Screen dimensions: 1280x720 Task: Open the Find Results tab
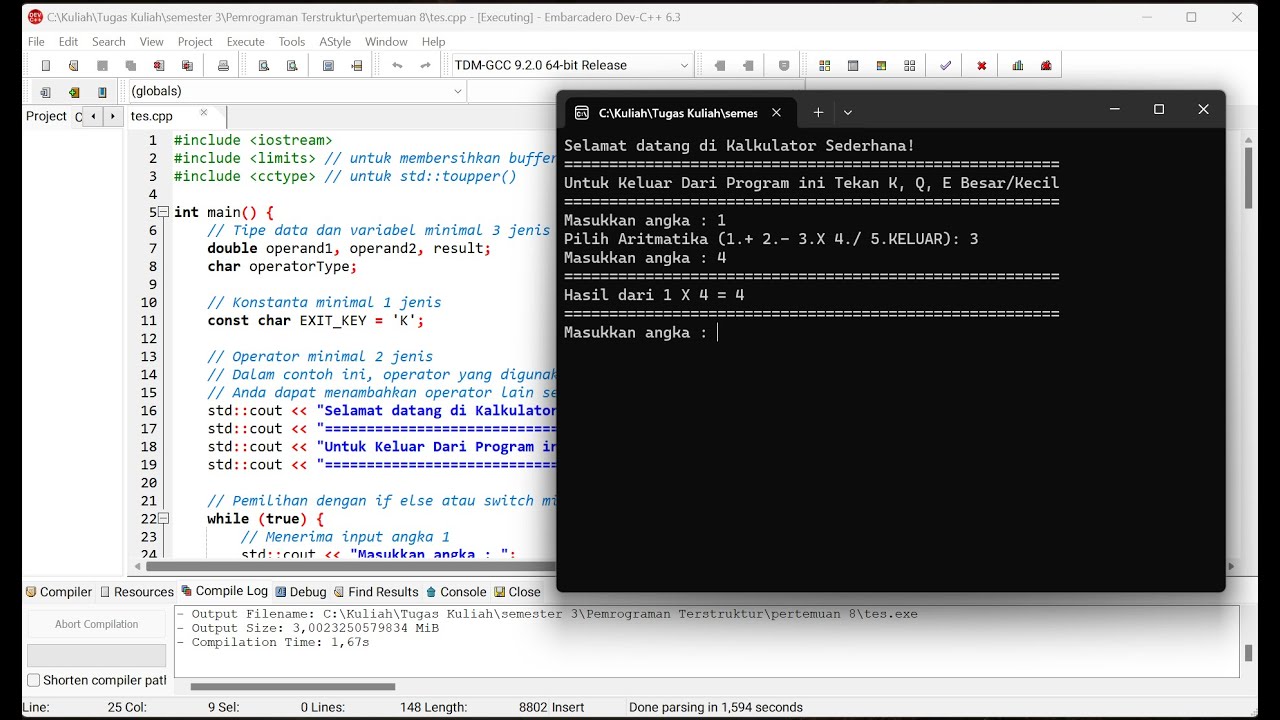[376, 592]
